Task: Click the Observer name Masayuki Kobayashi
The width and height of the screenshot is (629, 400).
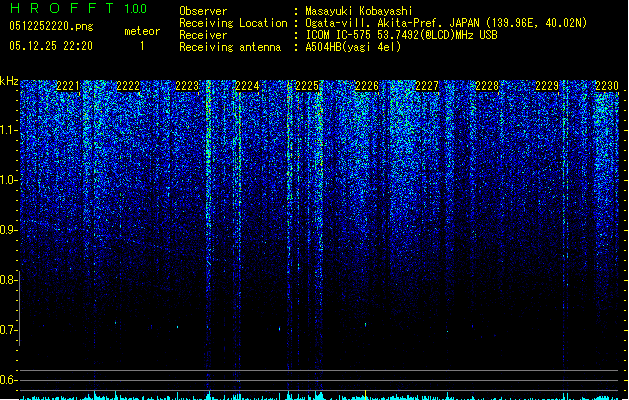Action: click(x=359, y=11)
